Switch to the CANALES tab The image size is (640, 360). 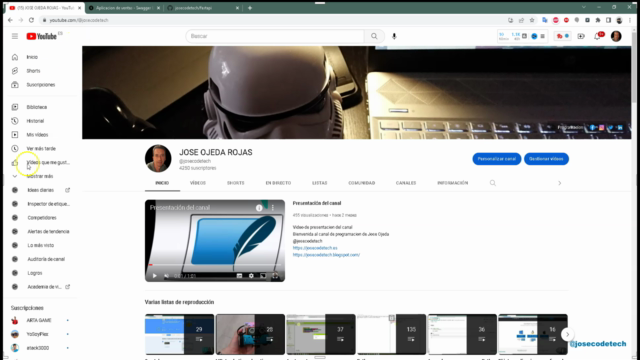pyautogui.click(x=406, y=183)
